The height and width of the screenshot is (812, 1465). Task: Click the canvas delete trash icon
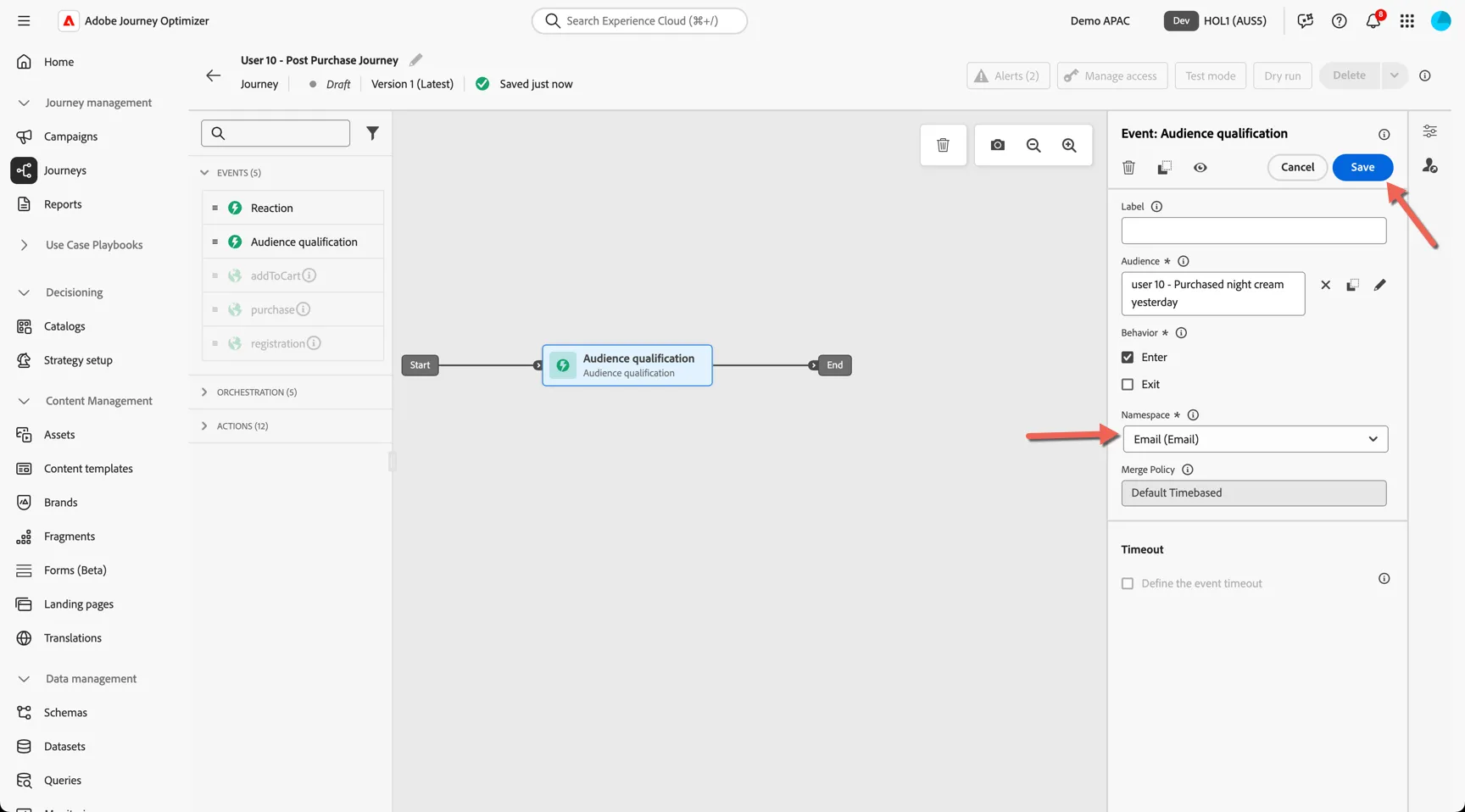click(x=943, y=145)
